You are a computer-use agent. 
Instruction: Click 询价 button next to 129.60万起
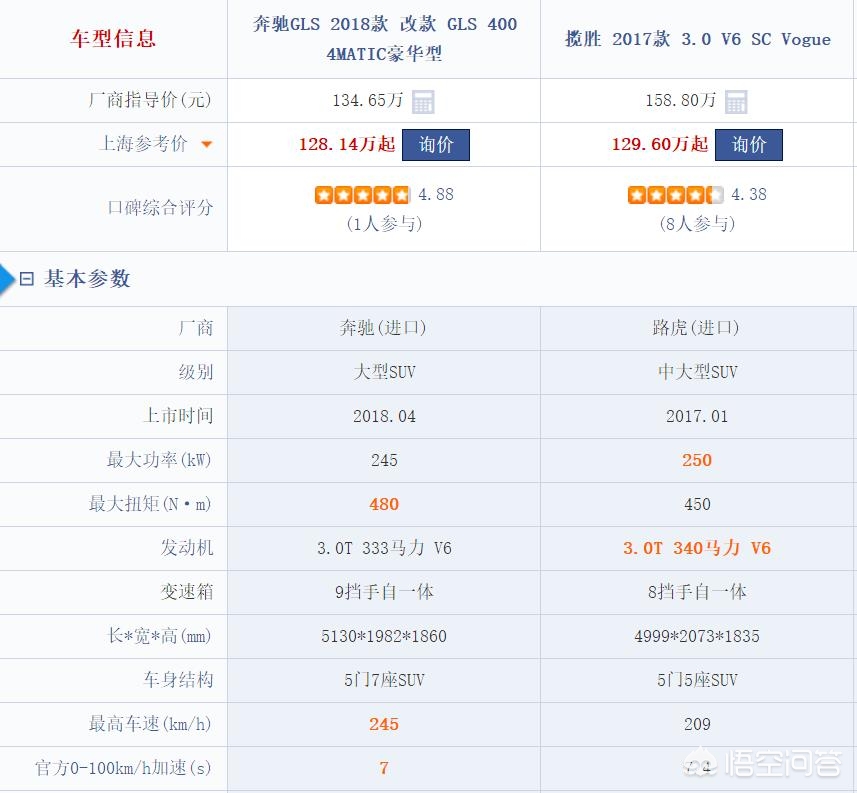[748, 145]
